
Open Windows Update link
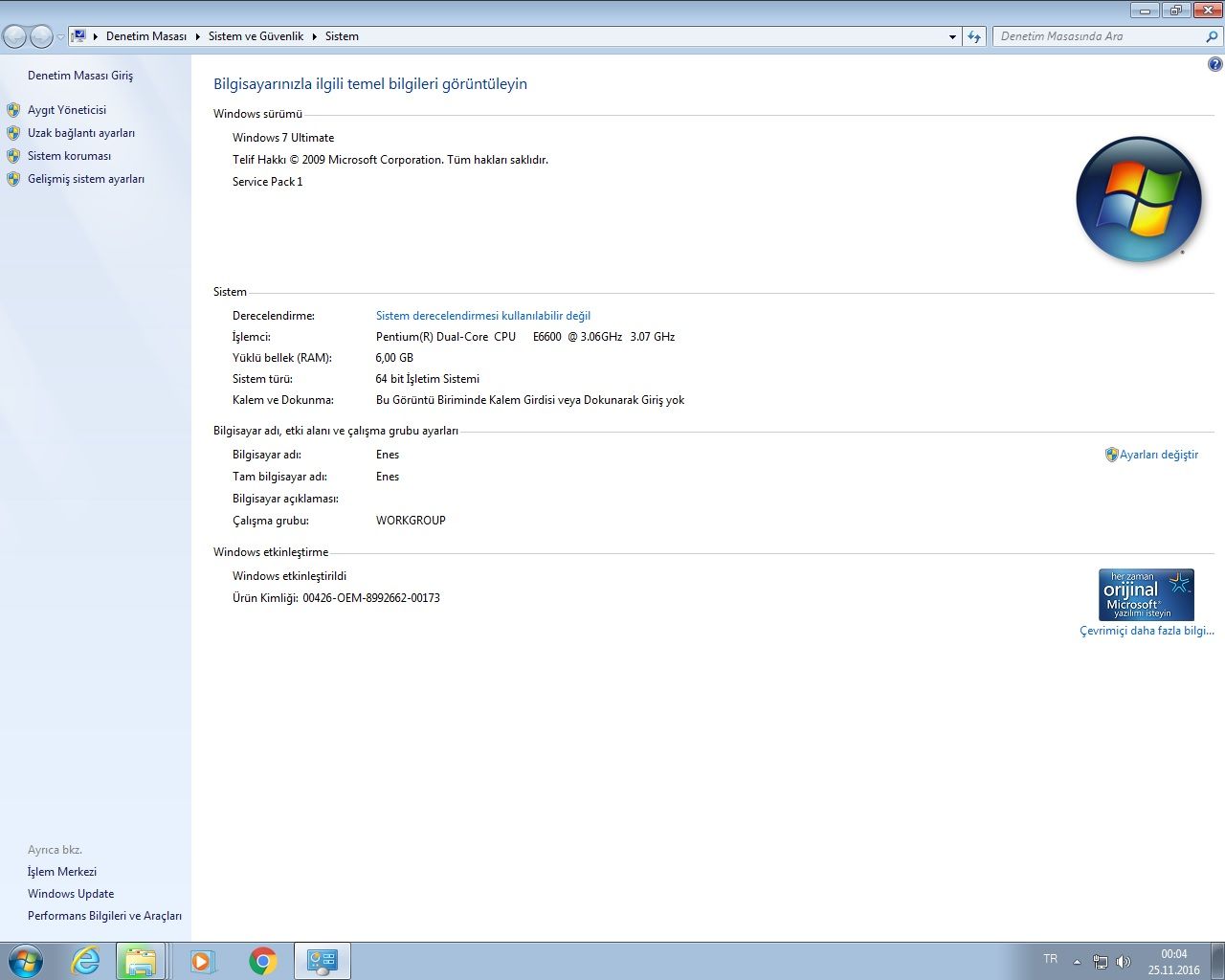71,894
